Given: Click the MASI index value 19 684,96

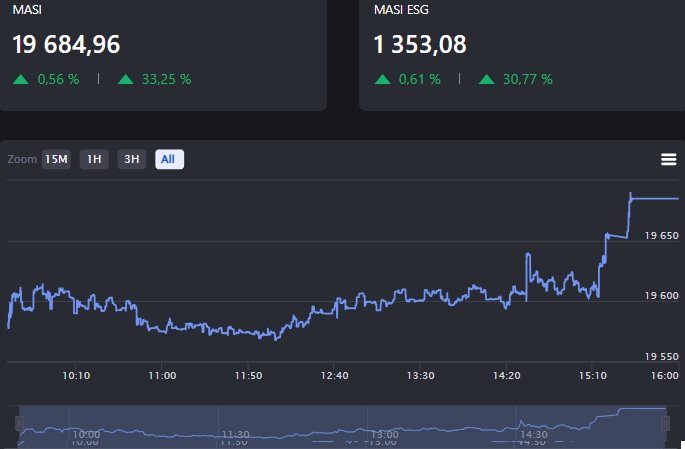Looking at the screenshot, I should tap(74, 45).
